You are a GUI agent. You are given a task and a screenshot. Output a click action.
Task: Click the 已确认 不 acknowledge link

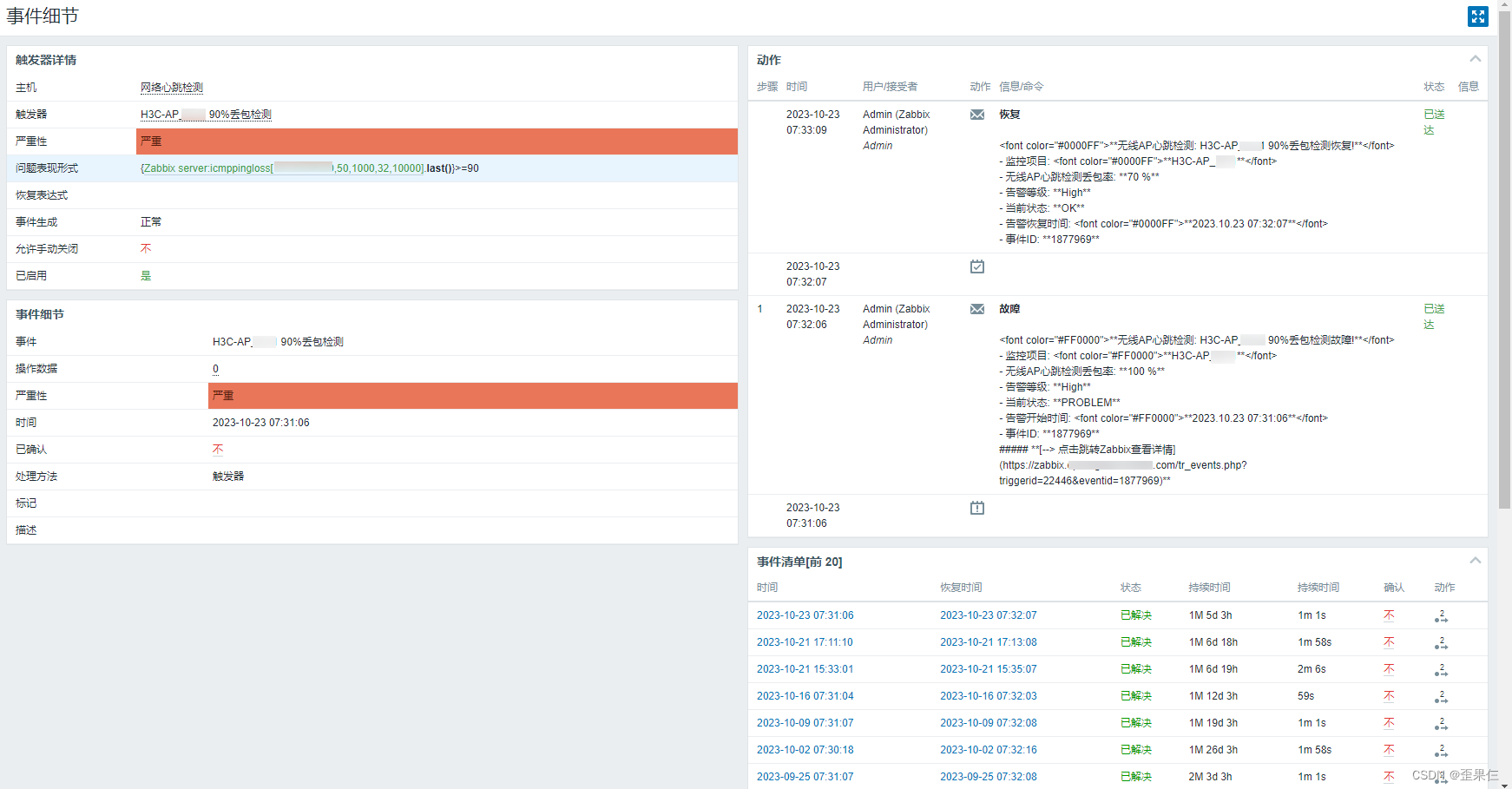[x=218, y=450]
